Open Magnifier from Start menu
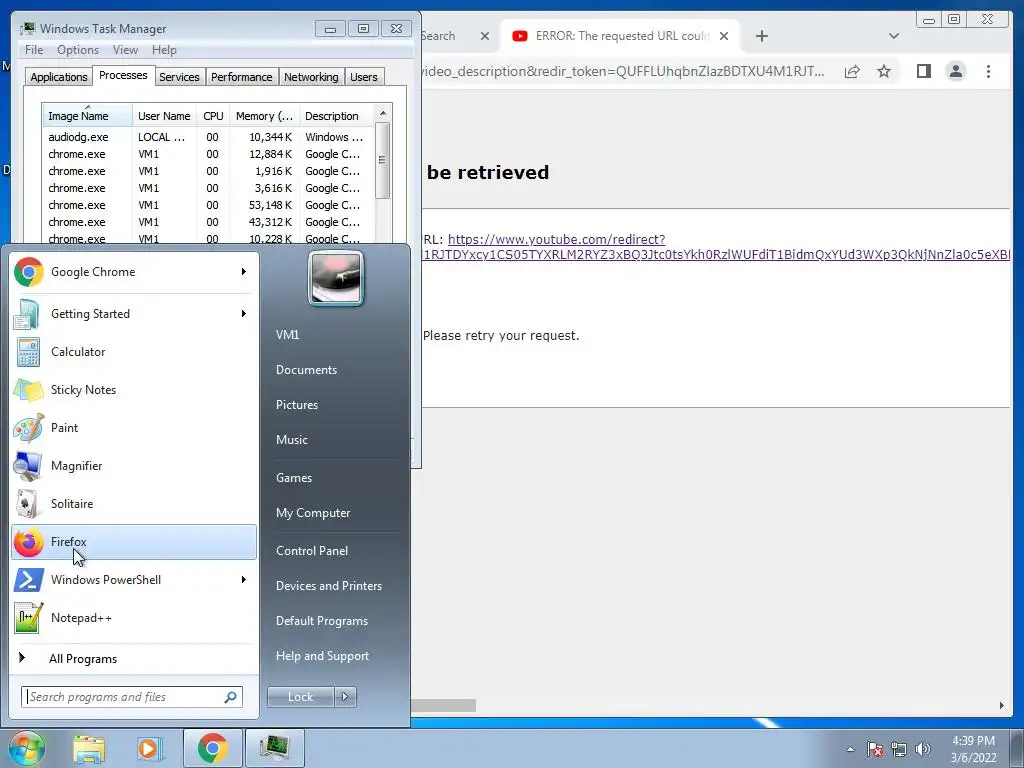1024x768 pixels. click(134, 466)
